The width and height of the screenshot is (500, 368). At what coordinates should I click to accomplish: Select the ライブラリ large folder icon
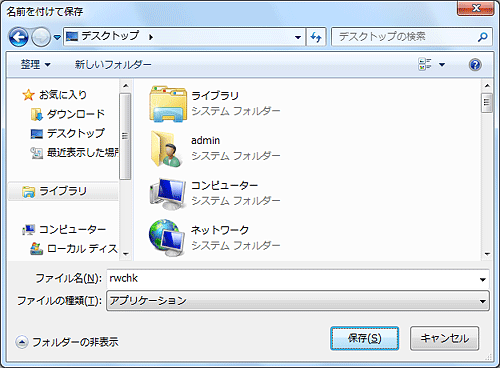(x=168, y=104)
